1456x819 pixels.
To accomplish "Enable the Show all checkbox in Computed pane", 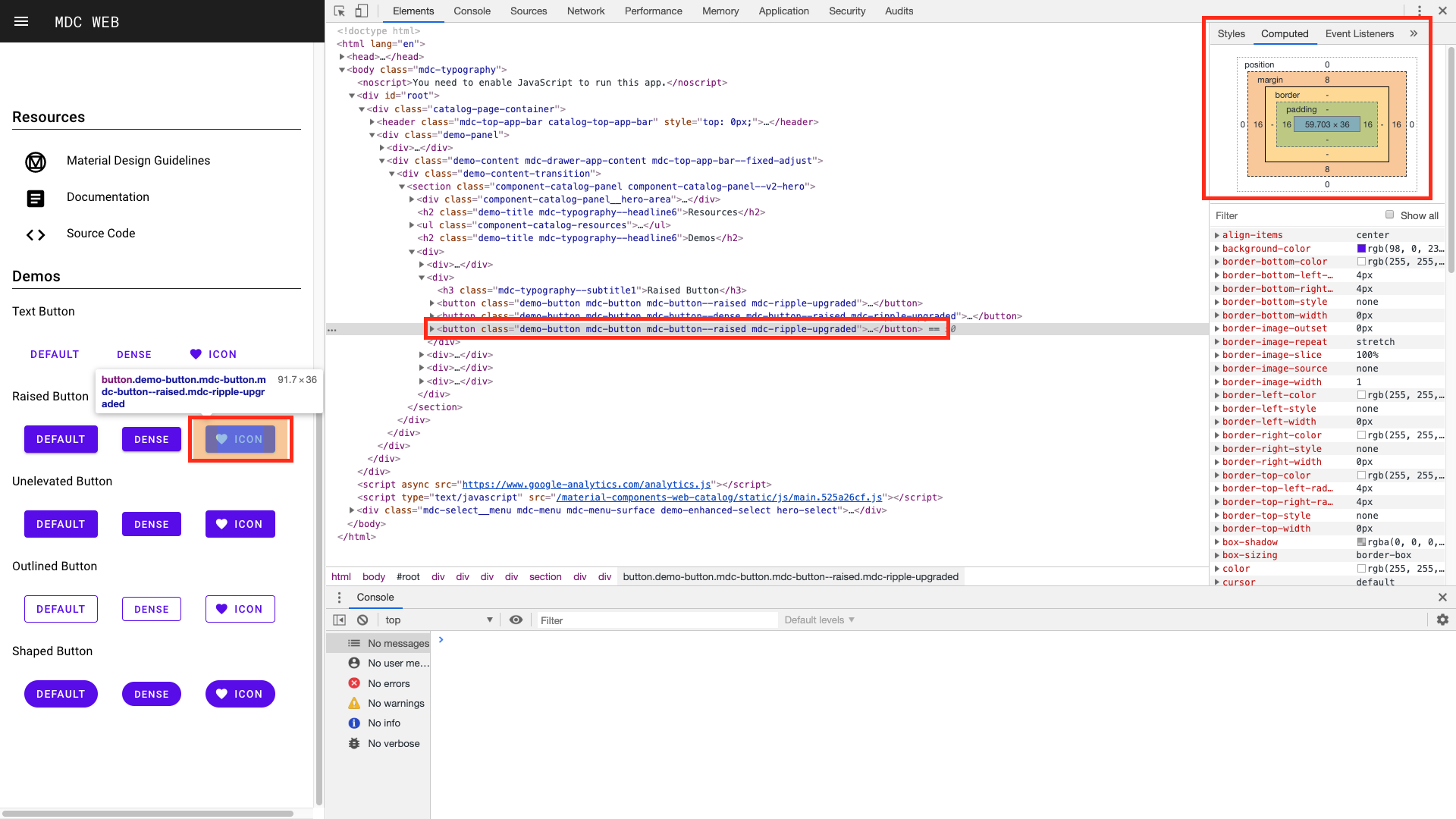I will pyautogui.click(x=1390, y=215).
